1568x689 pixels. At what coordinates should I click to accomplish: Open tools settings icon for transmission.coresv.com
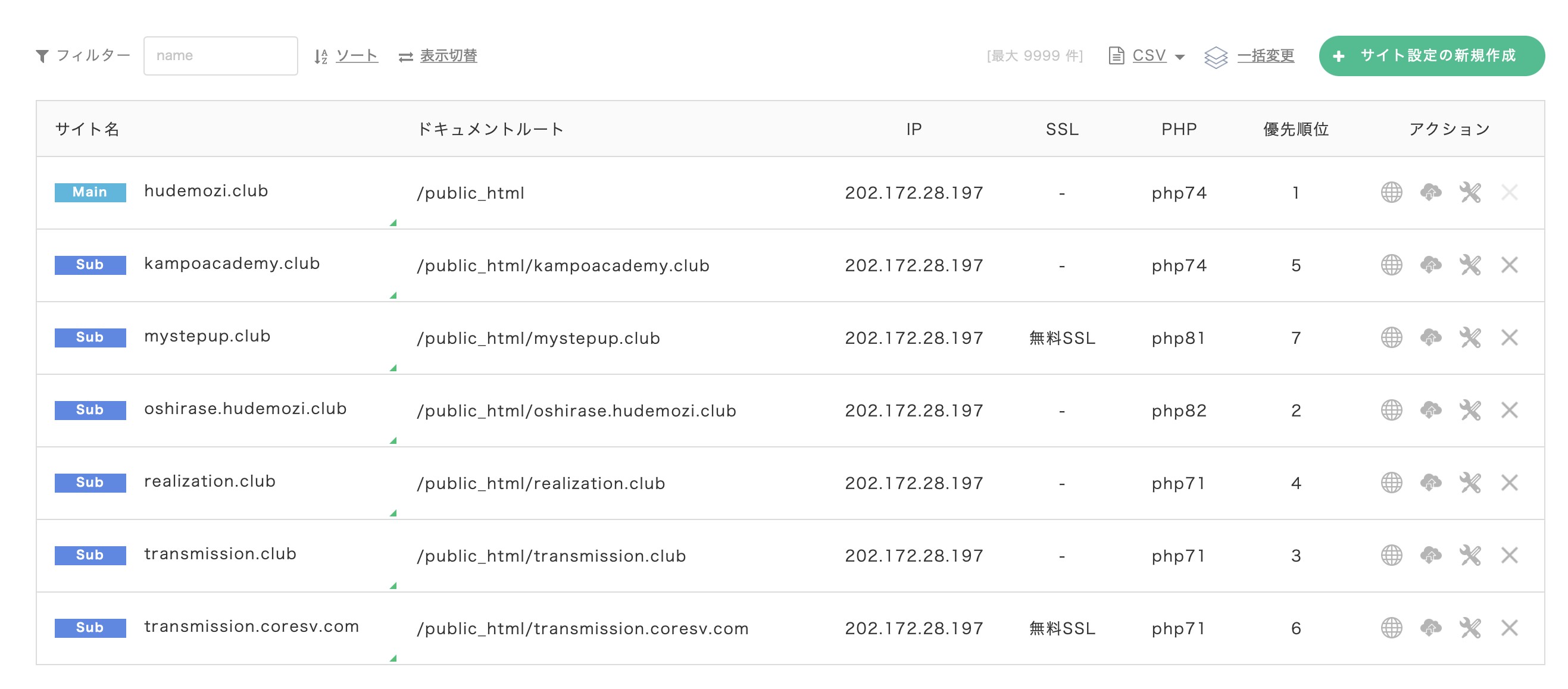[1470, 628]
